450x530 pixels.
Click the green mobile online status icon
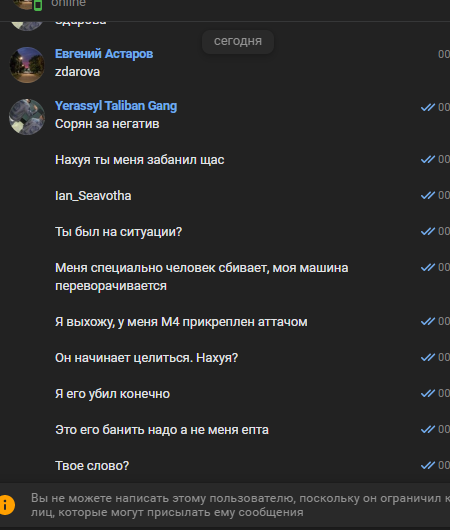point(38,5)
